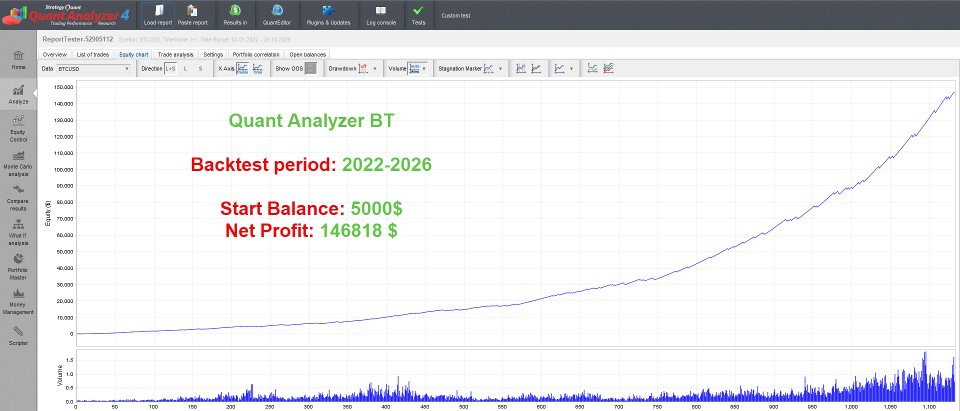Open Money Management in the sidebar
This screenshot has width=960, height=411.
pyautogui.click(x=18, y=301)
